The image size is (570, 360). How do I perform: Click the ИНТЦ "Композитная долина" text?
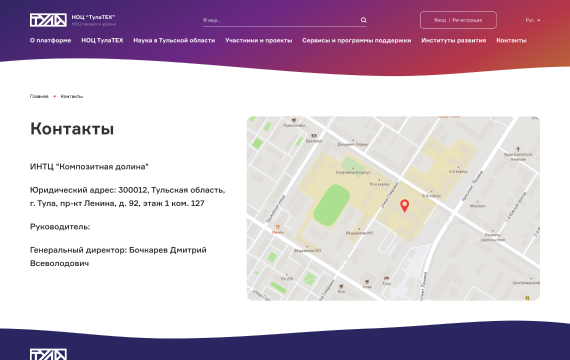tap(89, 167)
